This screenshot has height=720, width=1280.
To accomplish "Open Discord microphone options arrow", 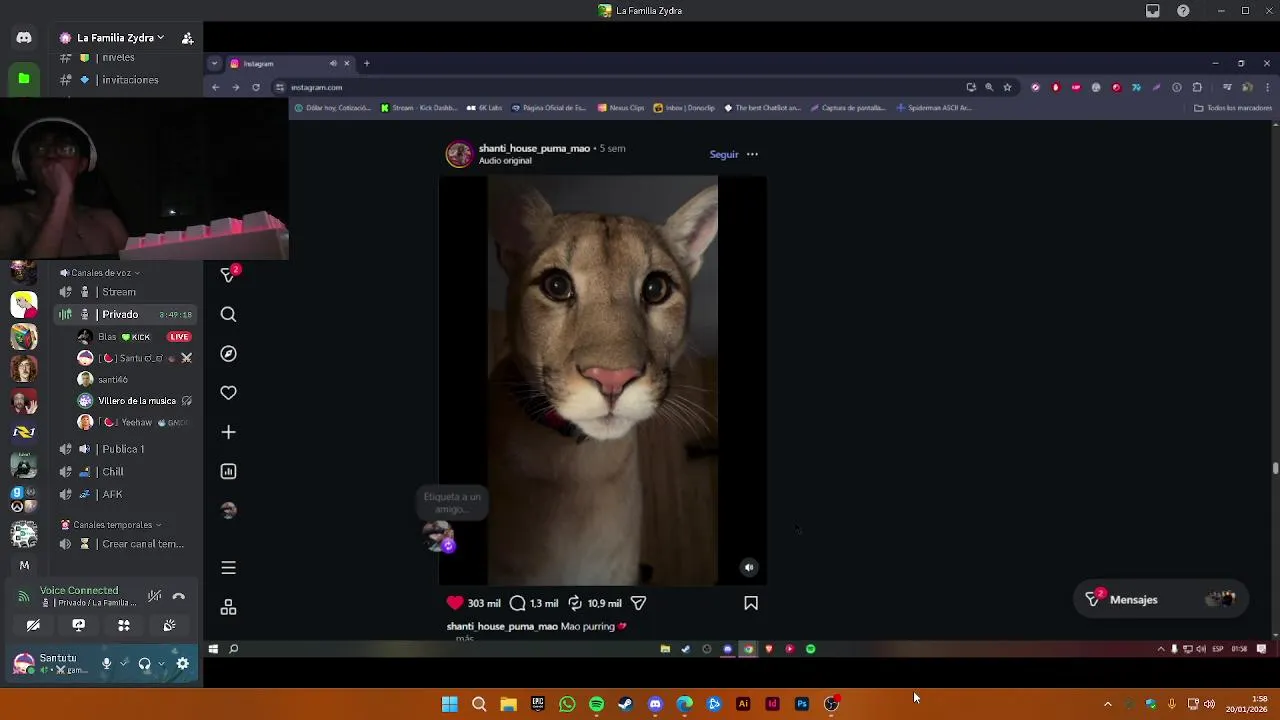I will click(124, 663).
